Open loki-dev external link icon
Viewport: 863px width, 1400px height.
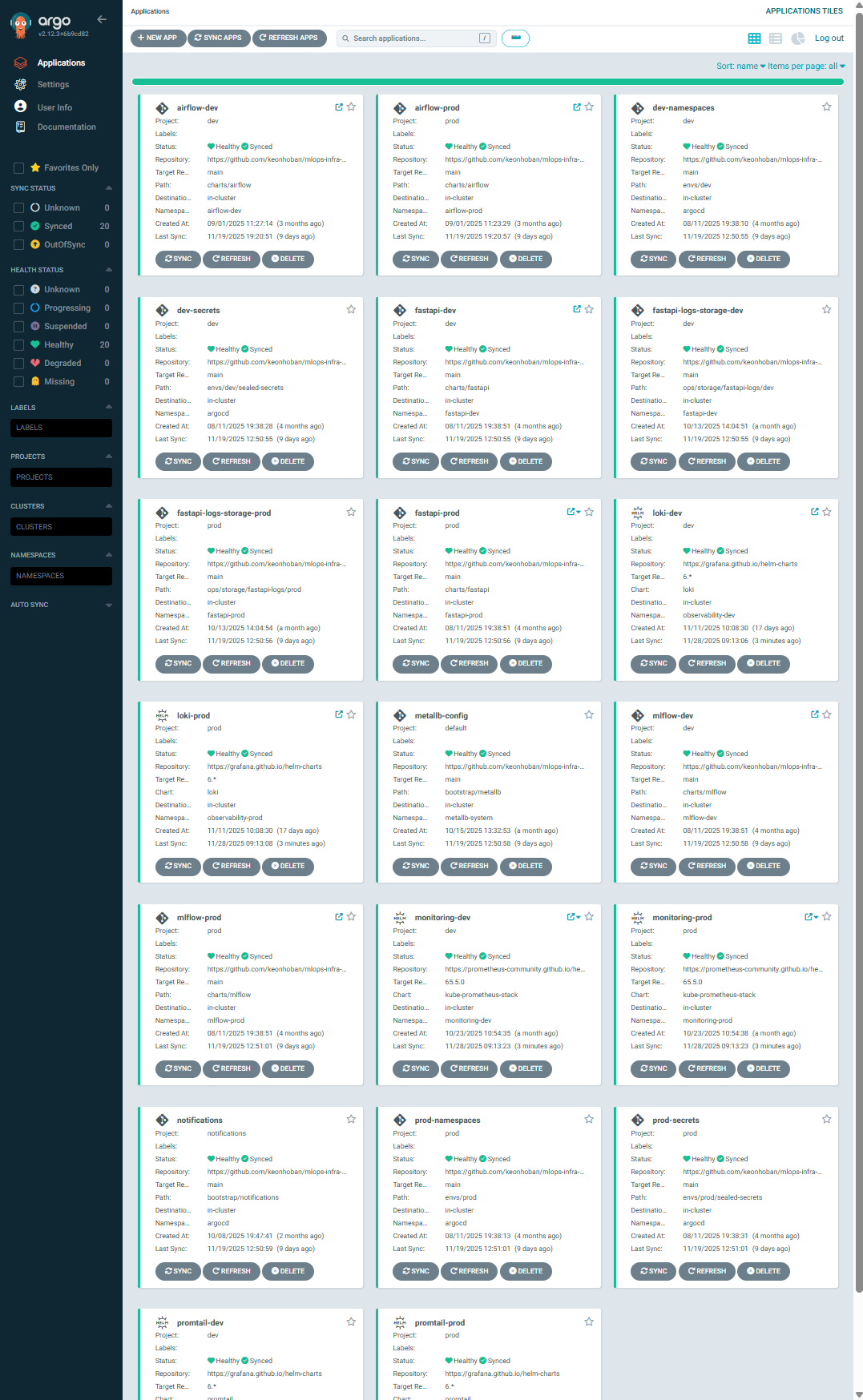click(x=815, y=512)
